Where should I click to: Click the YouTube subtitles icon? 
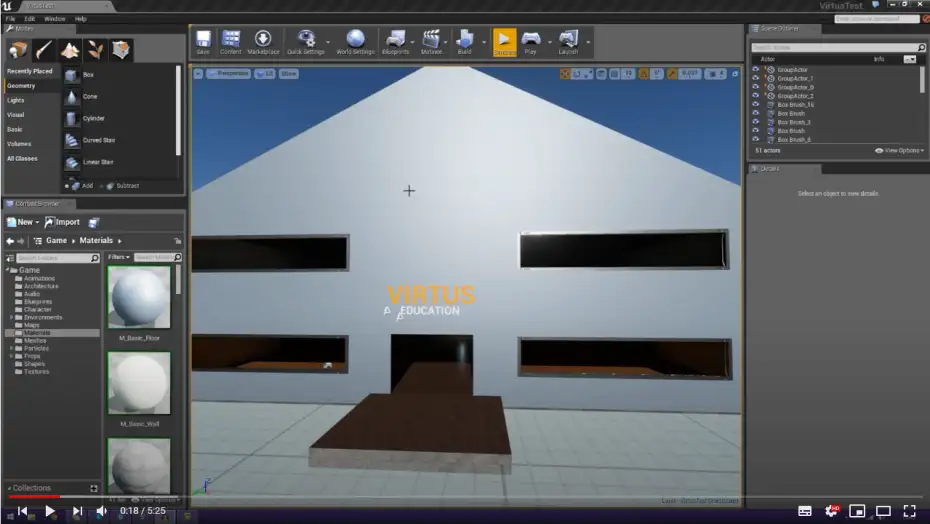tap(805, 511)
